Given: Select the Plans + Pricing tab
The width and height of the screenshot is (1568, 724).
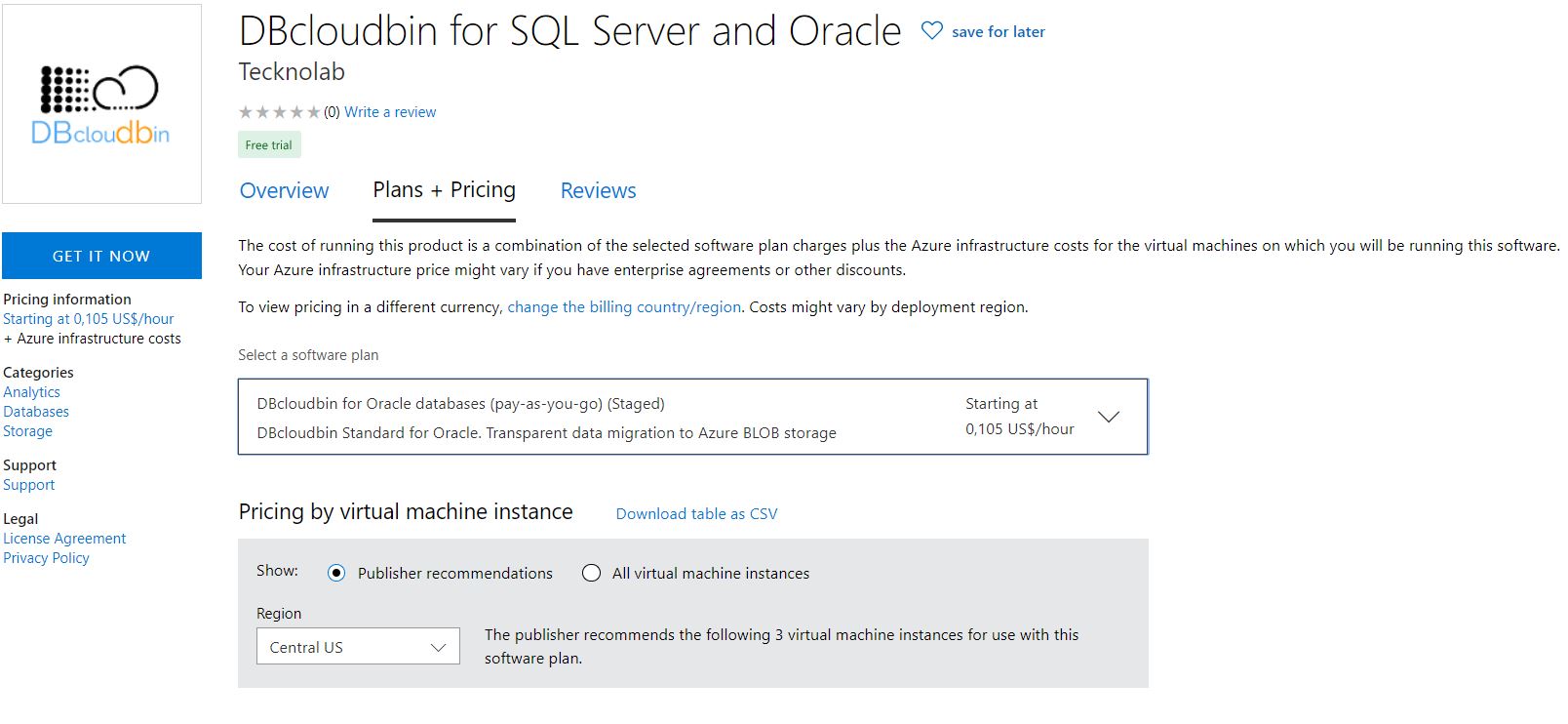Looking at the screenshot, I should point(444,190).
